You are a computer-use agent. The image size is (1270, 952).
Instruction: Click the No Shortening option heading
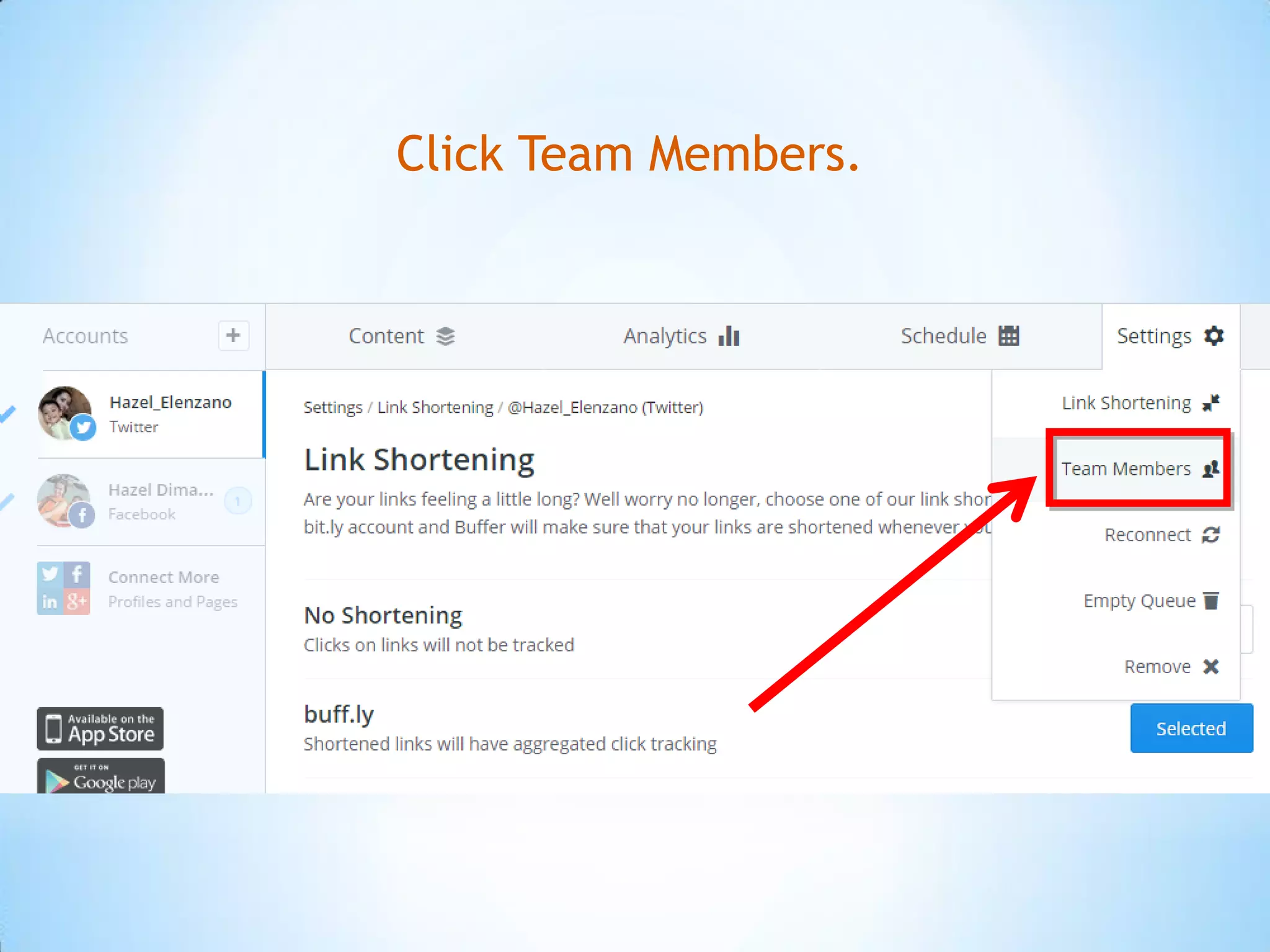point(383,615)
